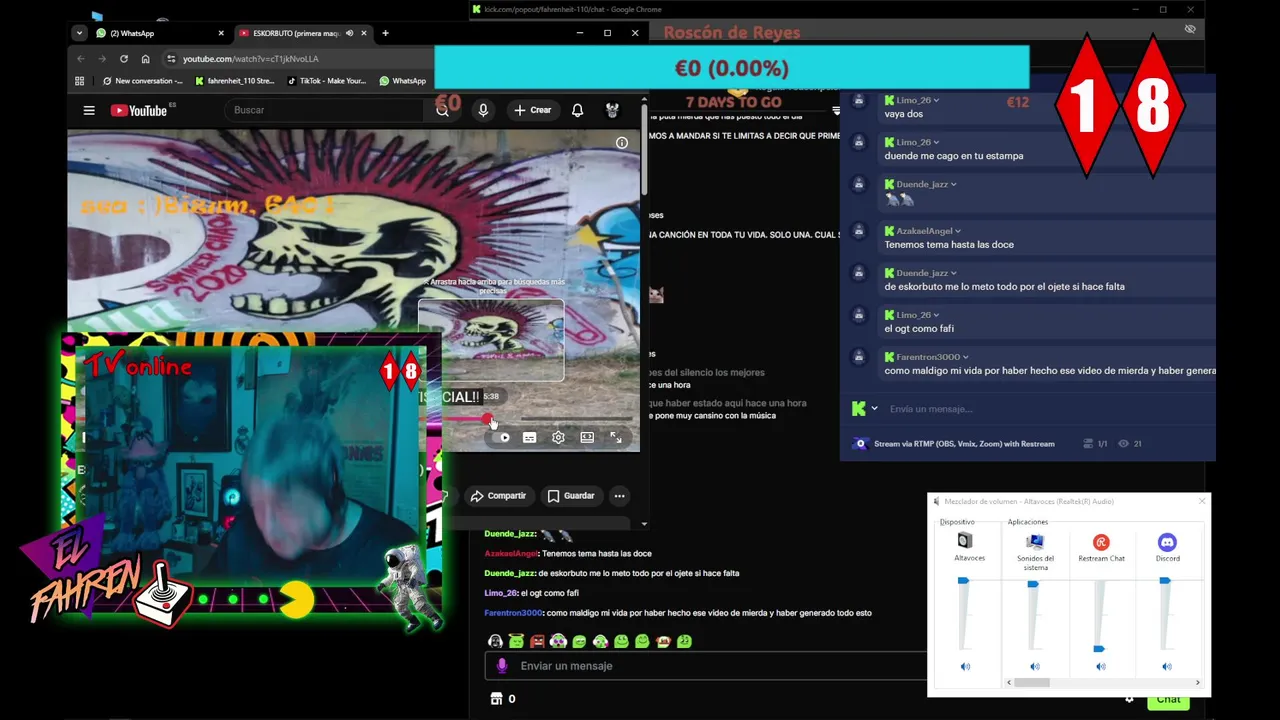Viewport: 1280px width, 720px height.
Task: Expand AzakaelAngel user chevron in Restream chat
Action: tap(958, 231)
